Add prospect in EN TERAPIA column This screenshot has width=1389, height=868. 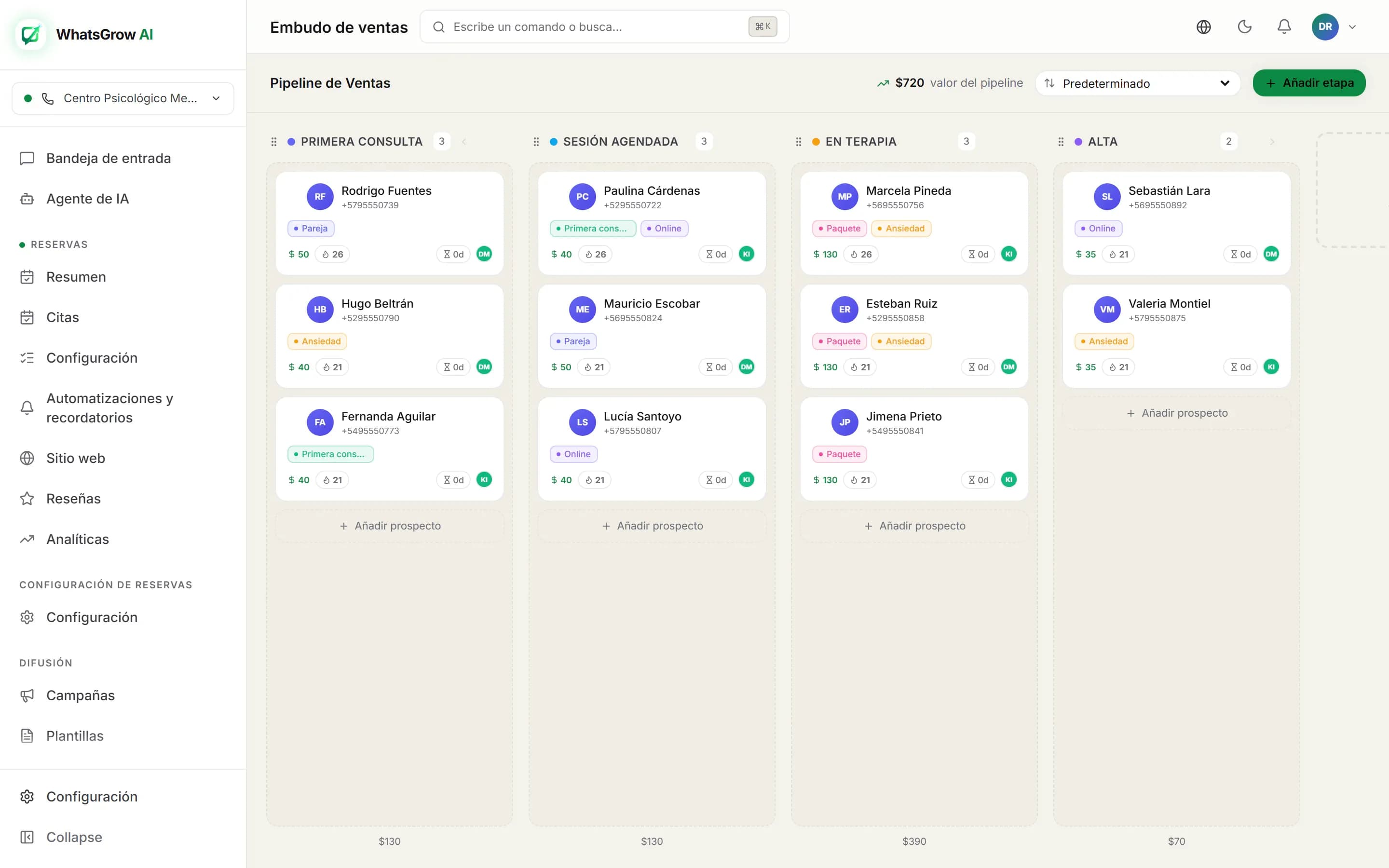pyautogui.click(x=914, y=526)
